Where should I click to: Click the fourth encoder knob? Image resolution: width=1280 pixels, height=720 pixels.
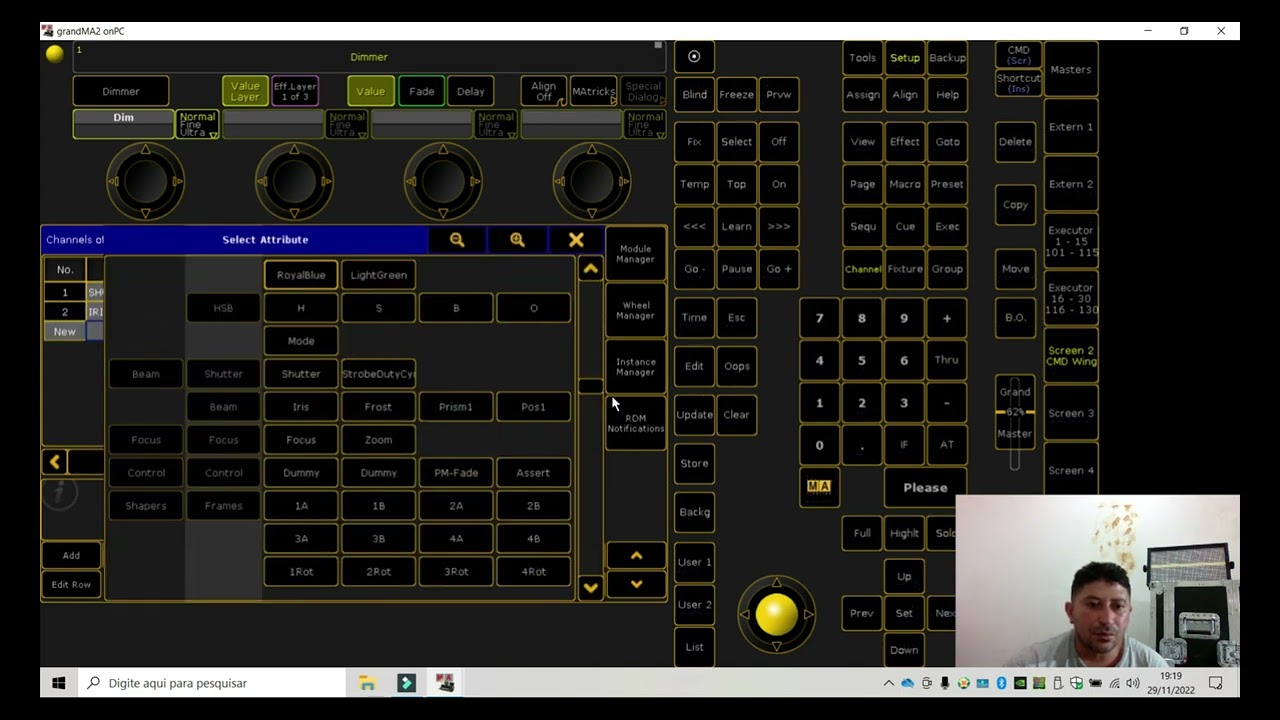(591, 181)
